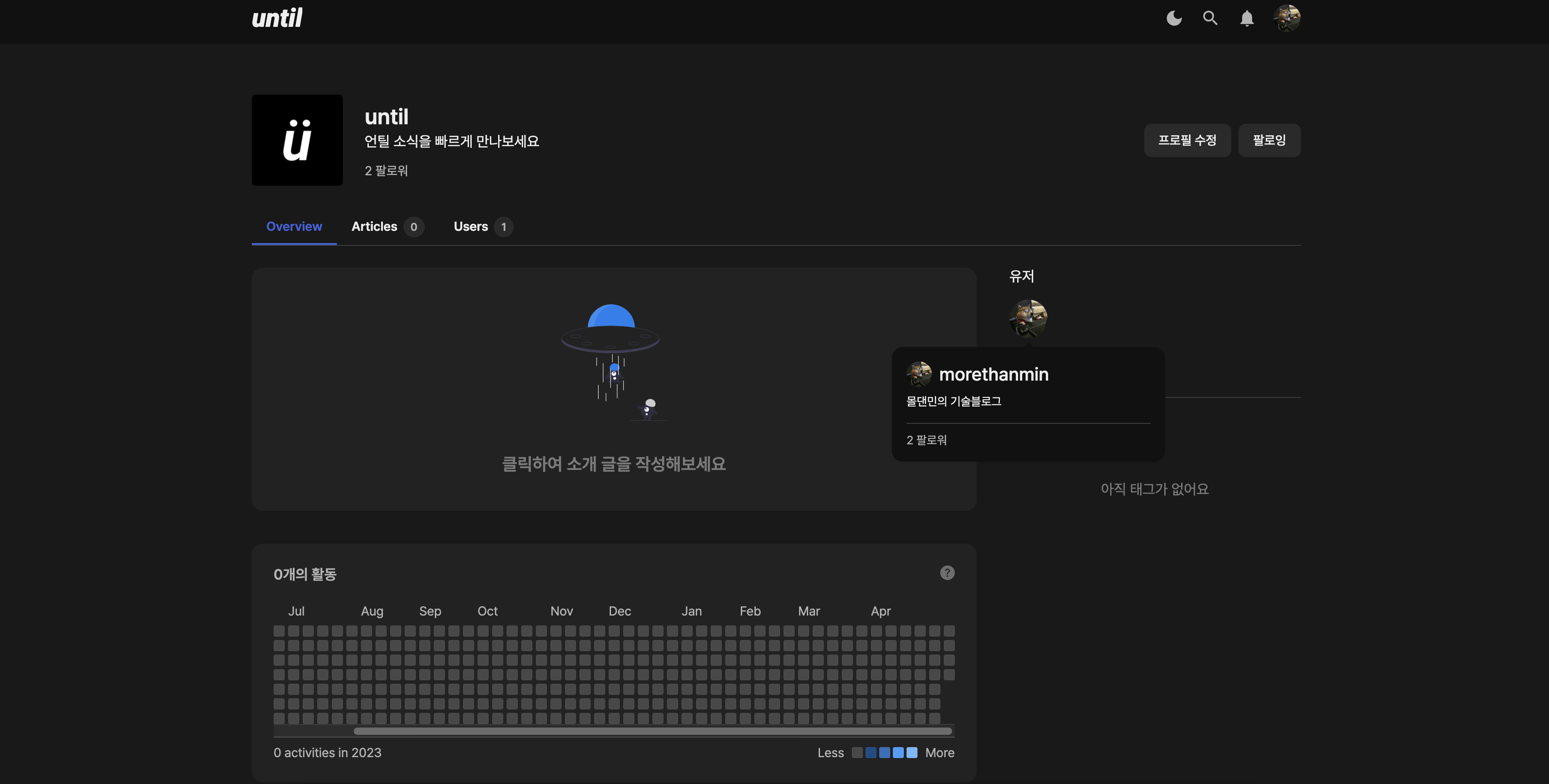Click the 0 activities in 2023 text
This screenshot has width=1549, height=784.
327,753
